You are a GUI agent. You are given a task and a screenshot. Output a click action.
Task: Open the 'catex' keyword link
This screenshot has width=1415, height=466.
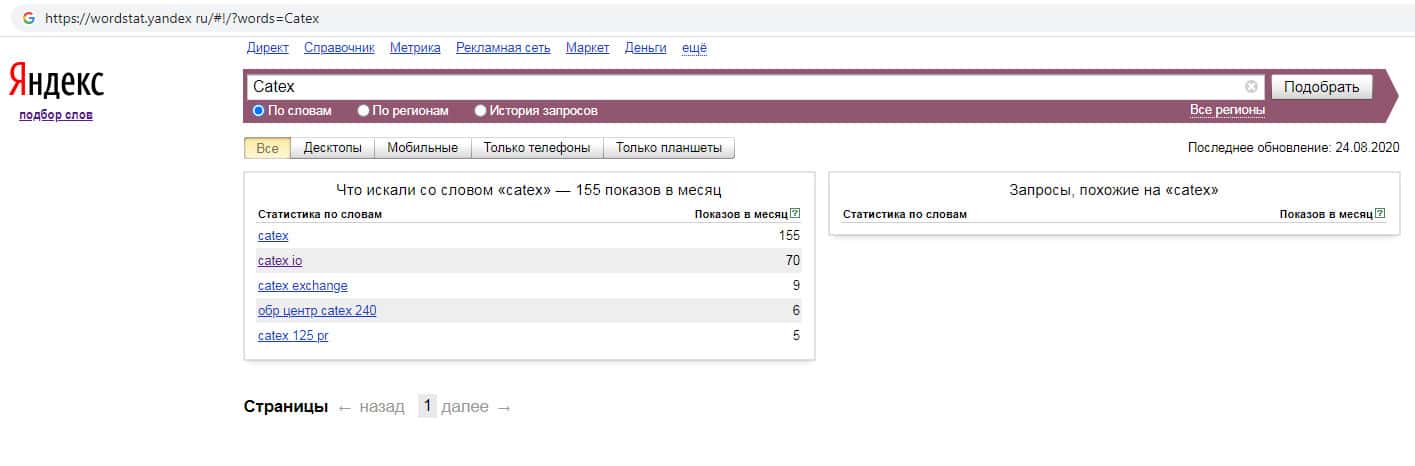273,236
